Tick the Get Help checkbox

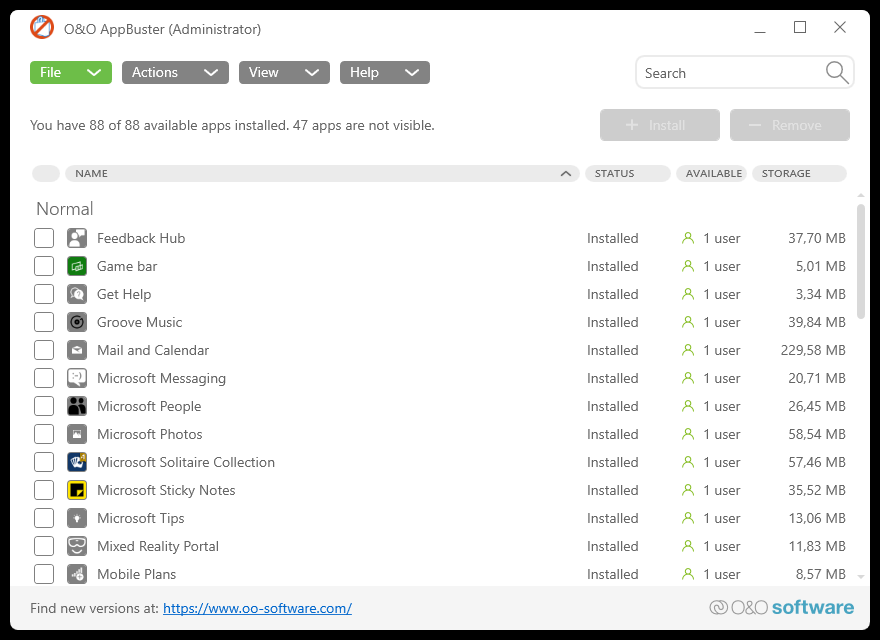coord(44,294)
